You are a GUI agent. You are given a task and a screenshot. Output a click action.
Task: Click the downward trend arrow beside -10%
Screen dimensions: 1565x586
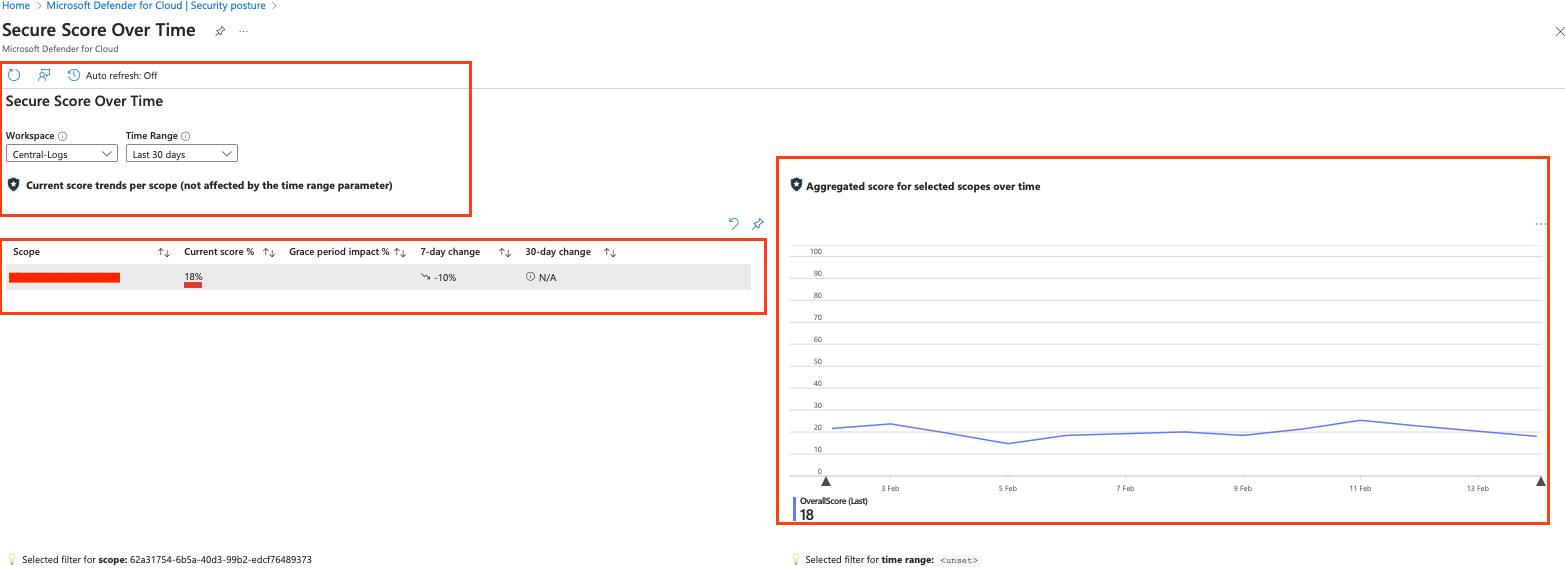(x=425, y=277)
